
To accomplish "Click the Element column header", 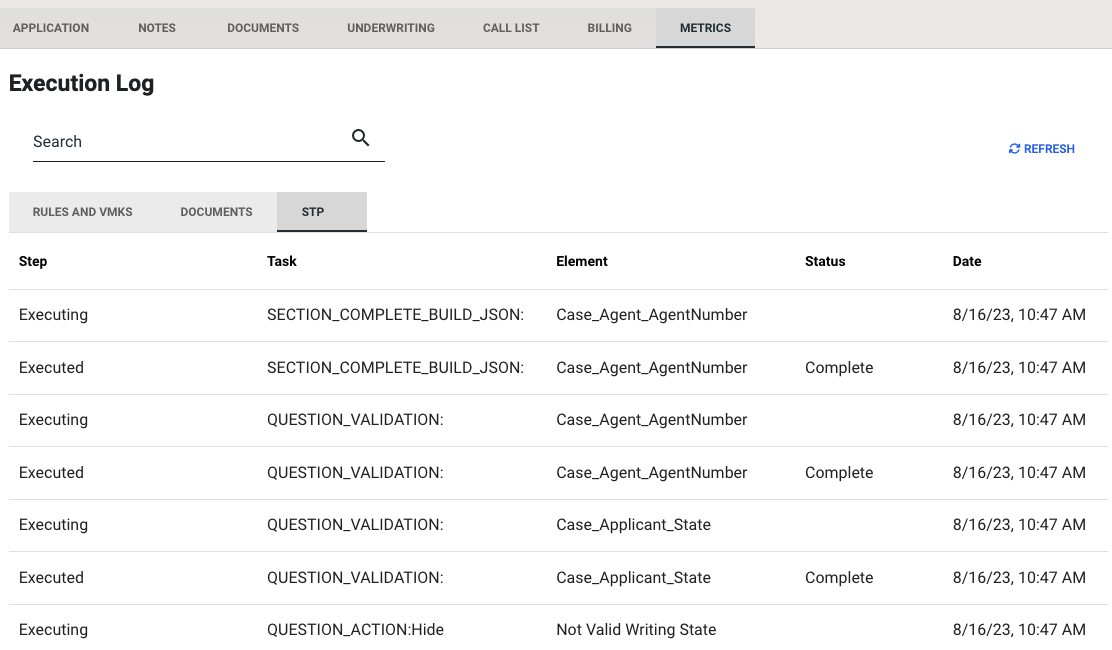I will (x=582, y=261).
